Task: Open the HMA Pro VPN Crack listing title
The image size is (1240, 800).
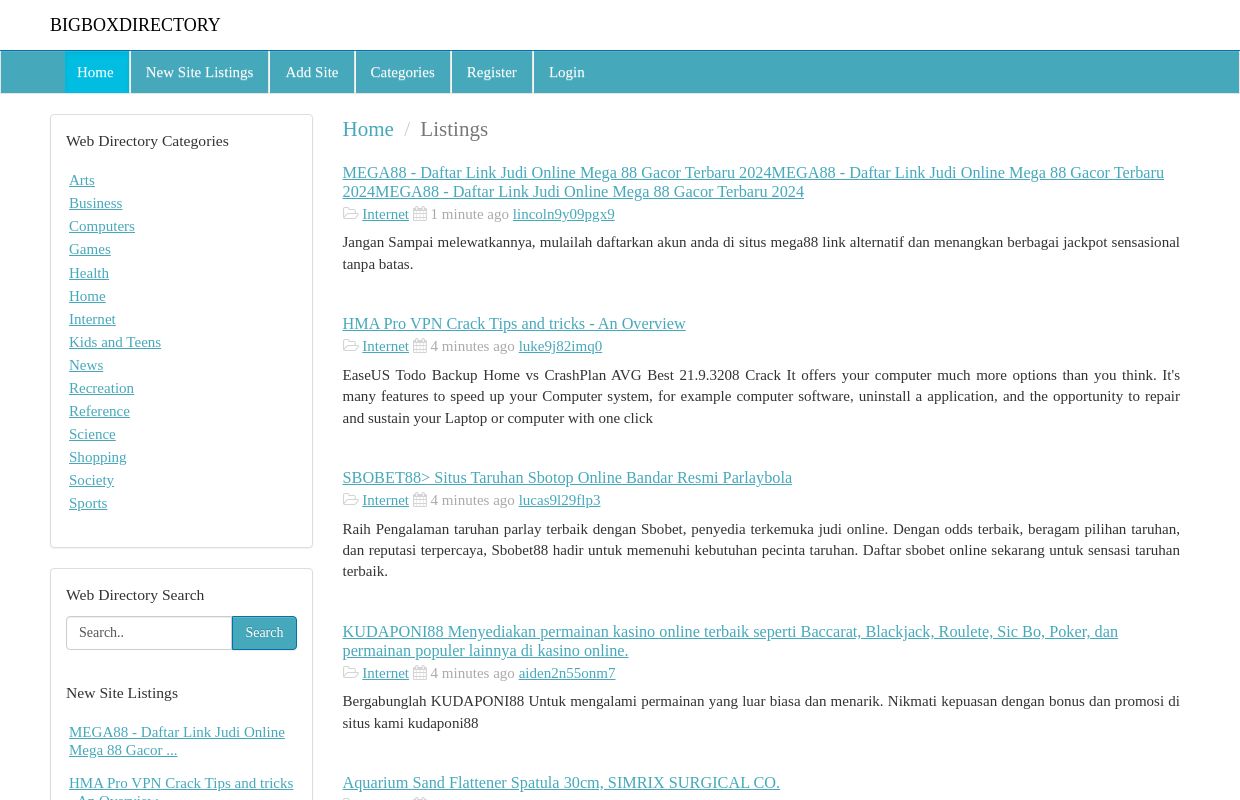Action: pos(513,324)
